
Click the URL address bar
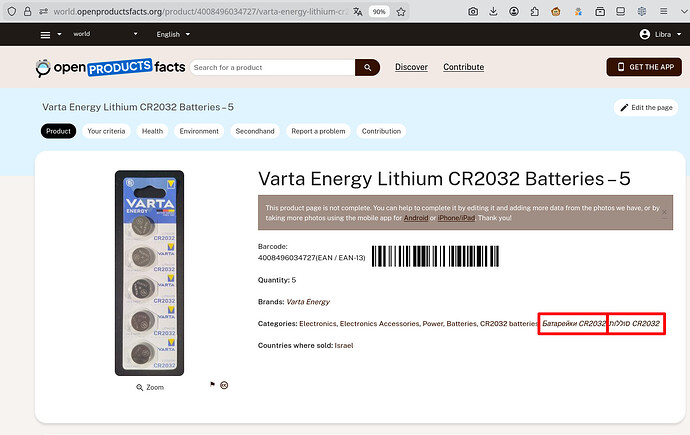click(200, 12)
